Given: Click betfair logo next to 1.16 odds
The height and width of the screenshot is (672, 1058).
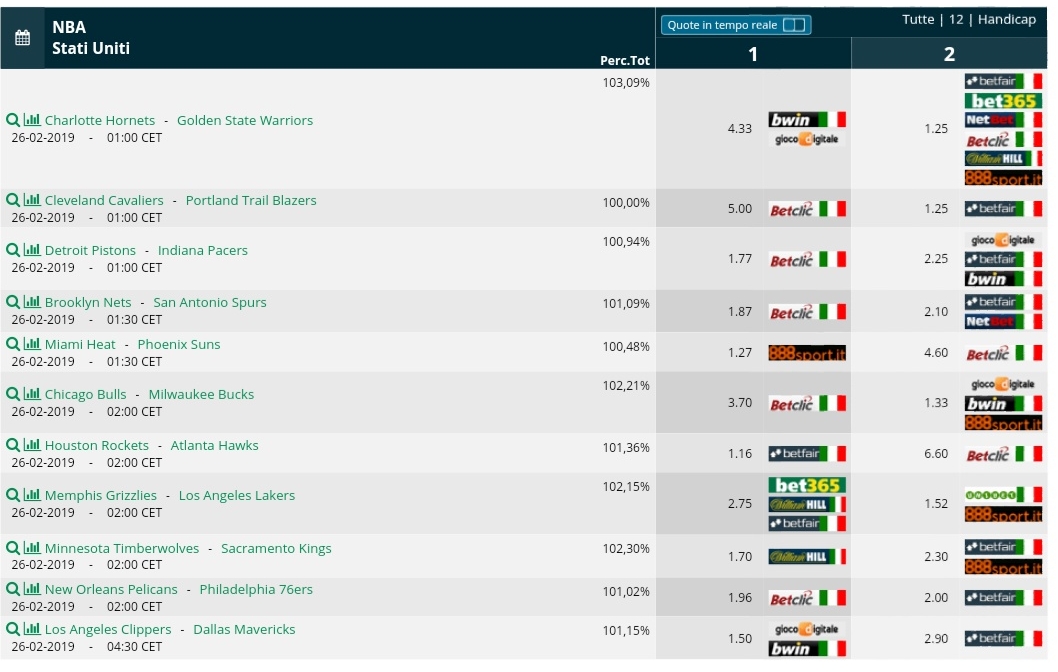Looking at the screenshot, I should point(807,453).
